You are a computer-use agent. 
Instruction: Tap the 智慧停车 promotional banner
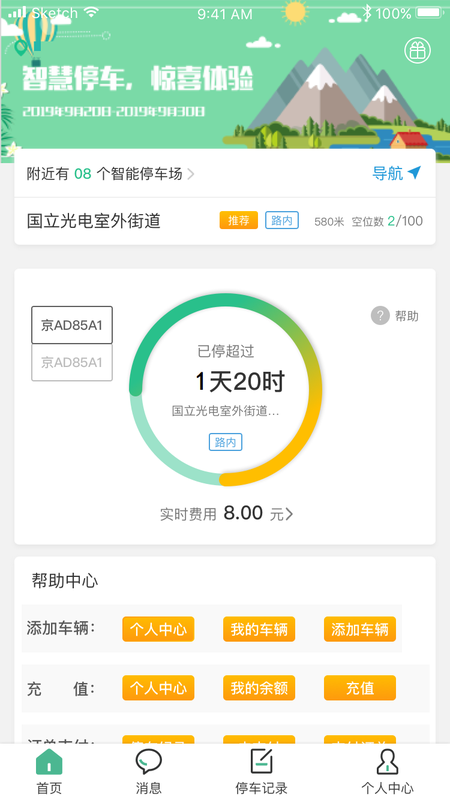[225, 82]
